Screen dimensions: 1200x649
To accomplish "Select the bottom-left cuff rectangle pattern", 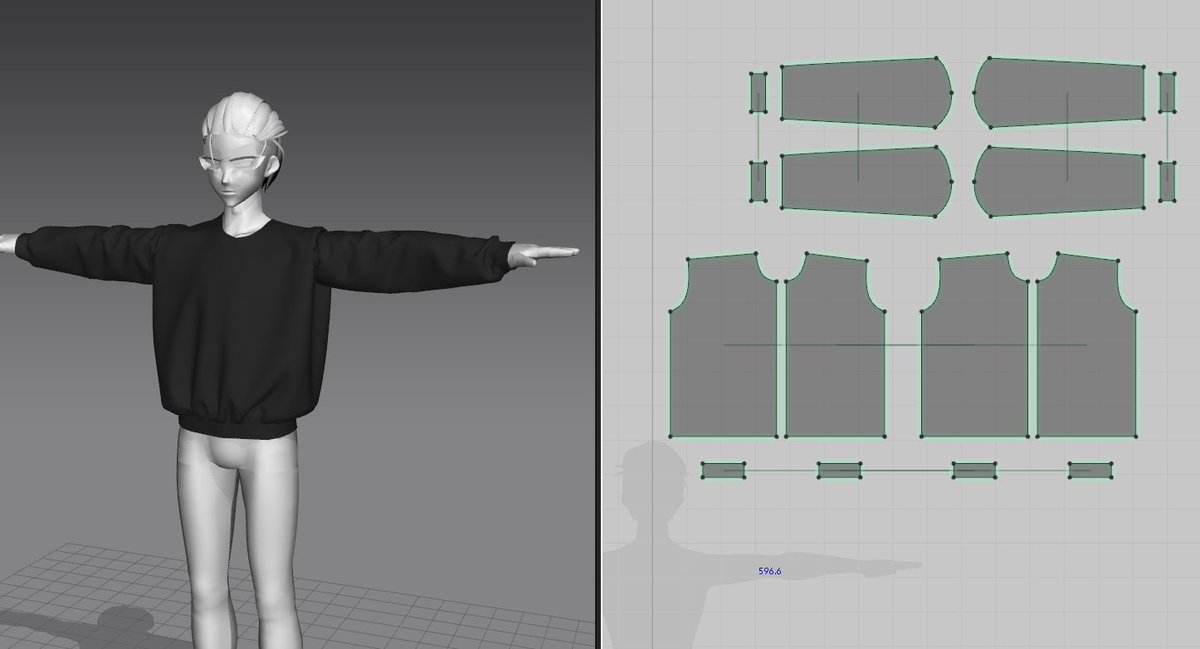I will (x=758, y=182).
